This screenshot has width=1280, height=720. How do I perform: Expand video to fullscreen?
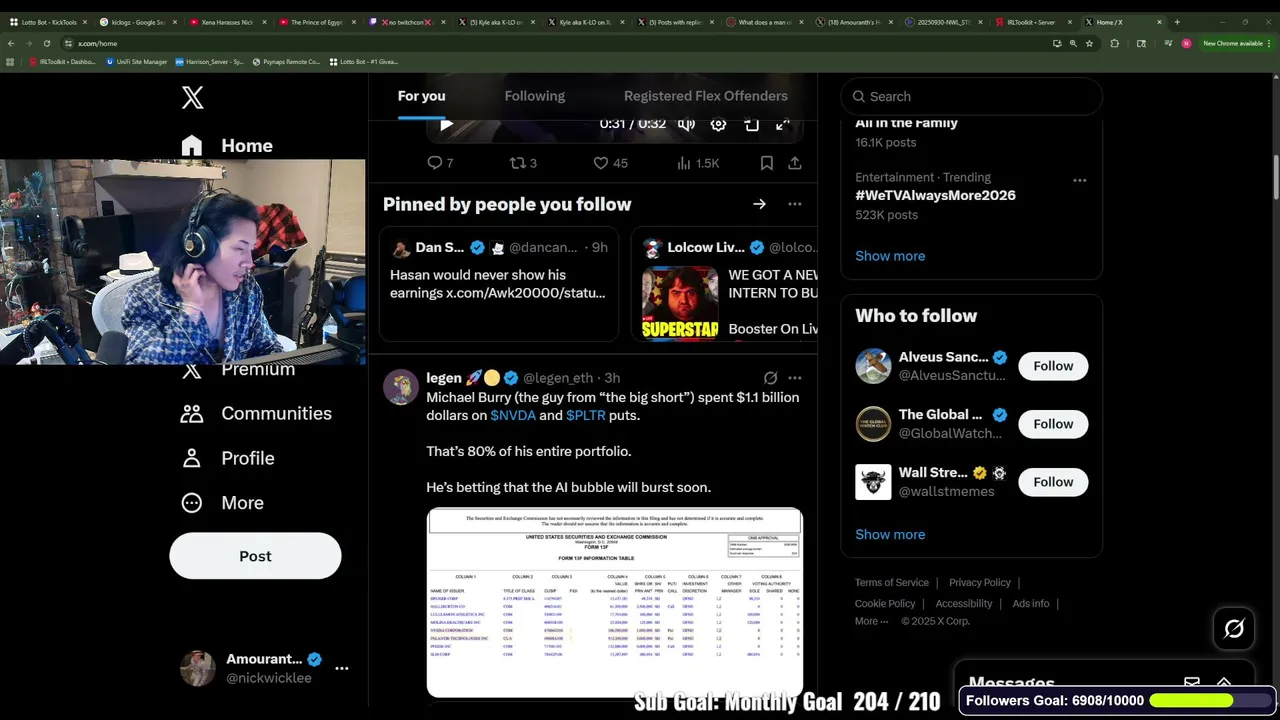[x=783, y=124]
